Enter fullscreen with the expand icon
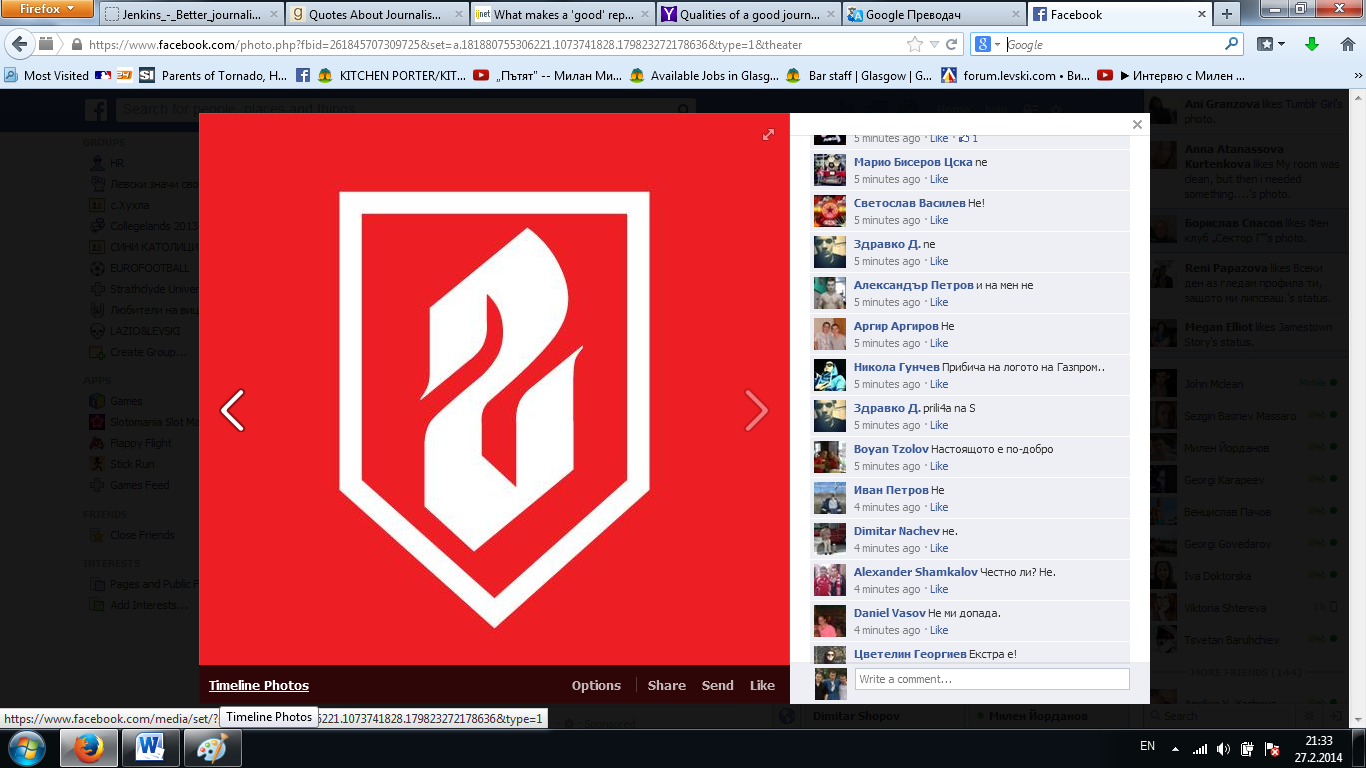 pos(768,134)
